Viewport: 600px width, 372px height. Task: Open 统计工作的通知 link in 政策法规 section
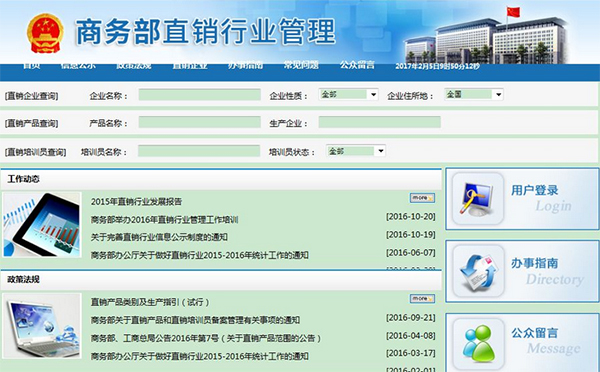click(199, 356)
